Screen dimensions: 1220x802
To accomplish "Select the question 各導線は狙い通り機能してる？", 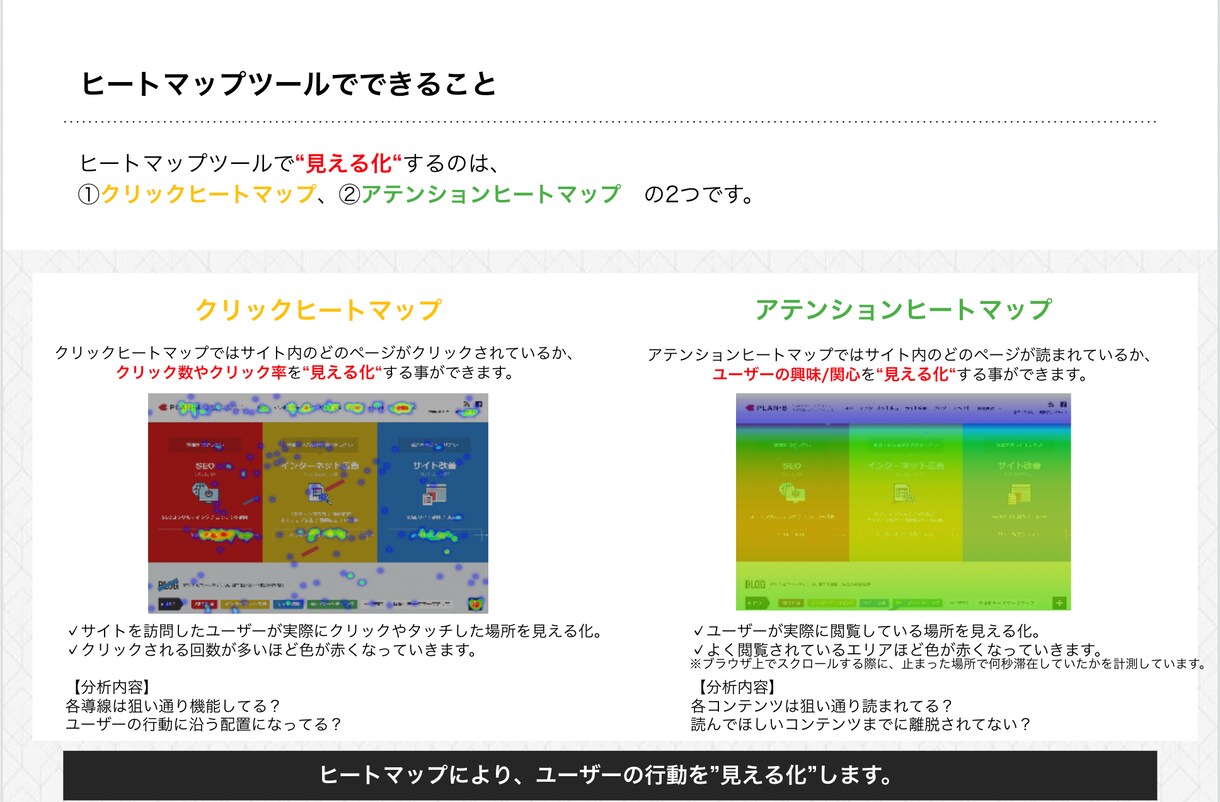I will point(174,706).
